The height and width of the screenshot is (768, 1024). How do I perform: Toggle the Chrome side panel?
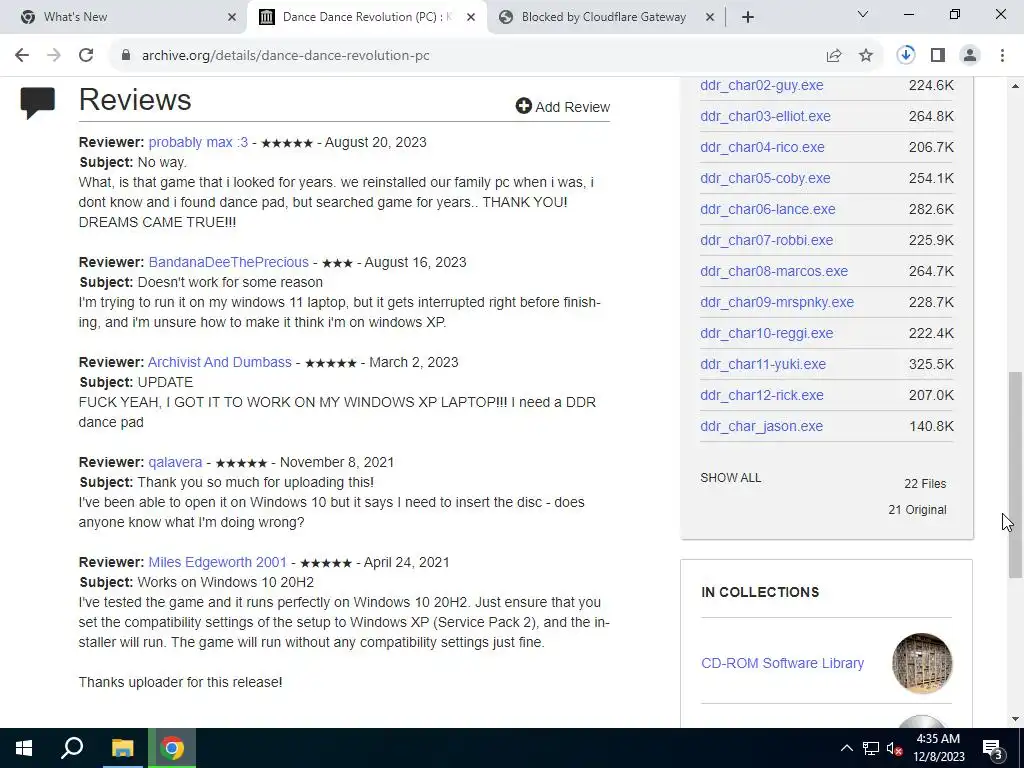[x=938, y=56]
